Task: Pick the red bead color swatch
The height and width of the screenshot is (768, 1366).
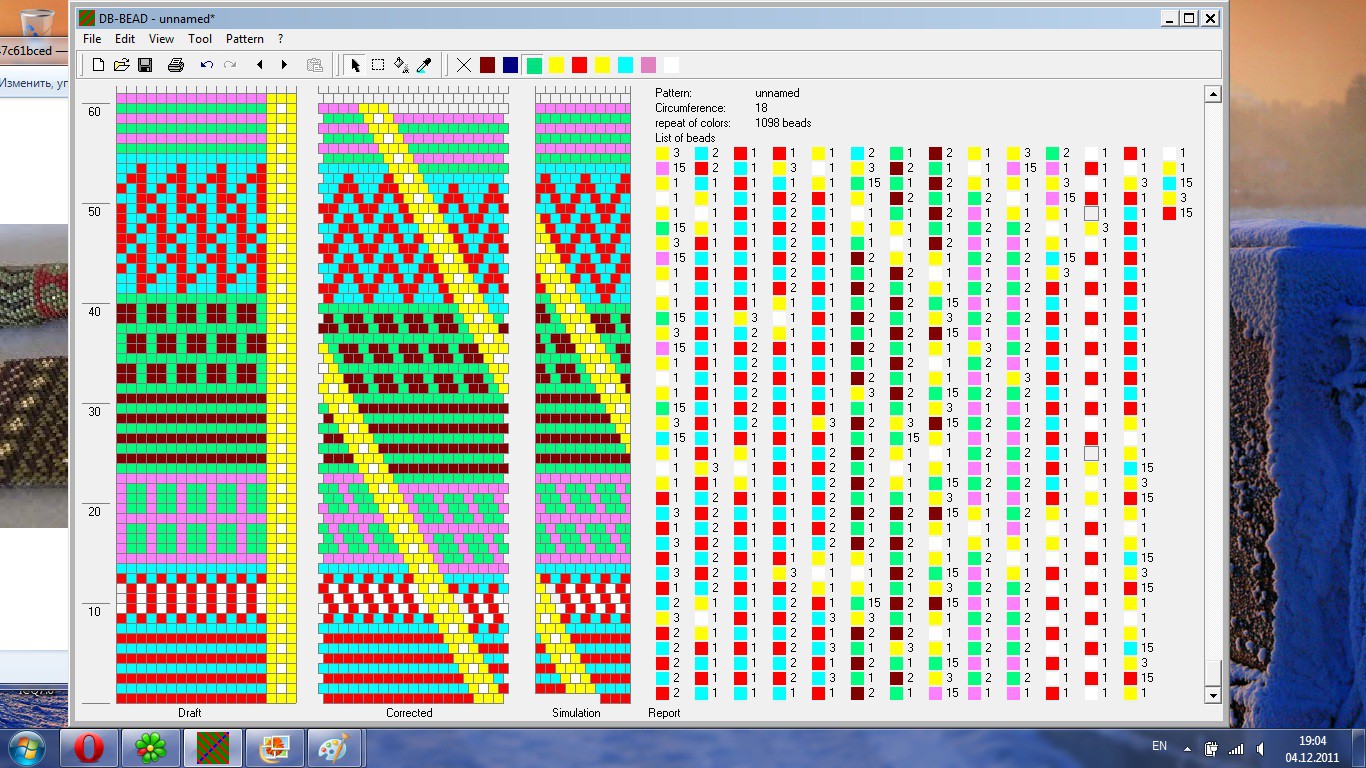Action: coord(579,65)
